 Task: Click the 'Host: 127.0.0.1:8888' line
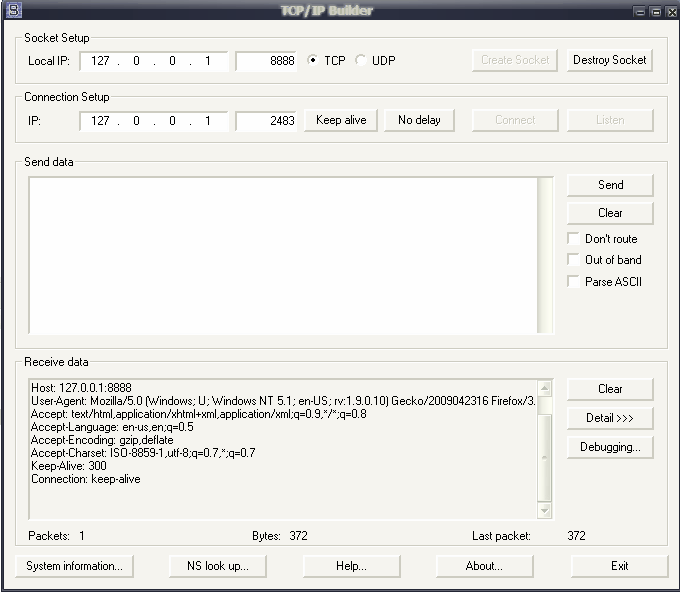[82, 388]
